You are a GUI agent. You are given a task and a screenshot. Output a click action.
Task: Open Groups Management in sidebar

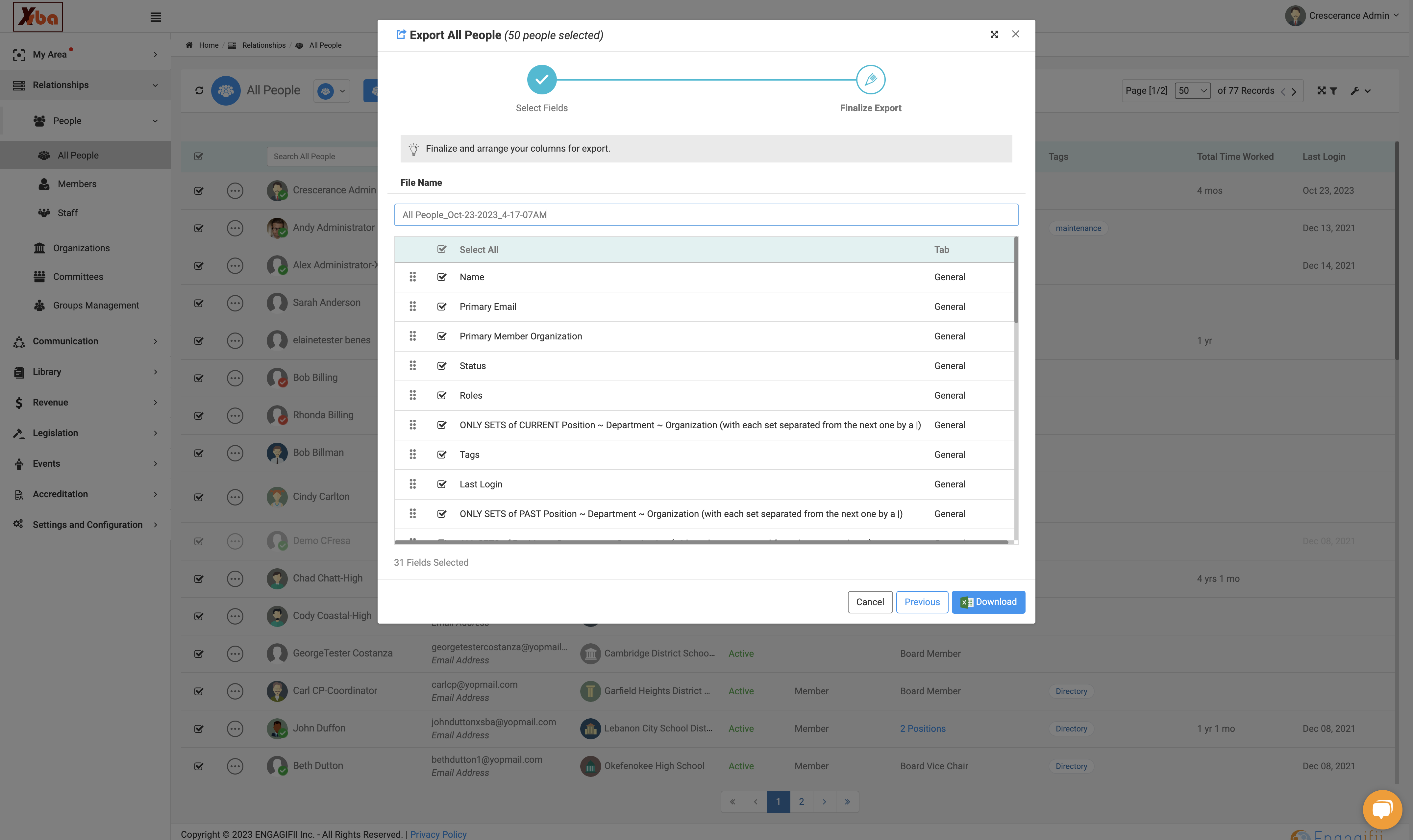click(x=96, y=305)
